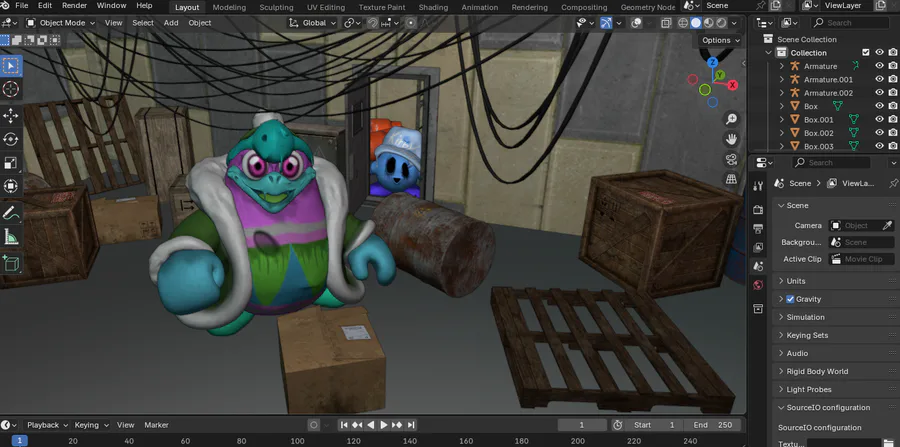Open the Add menu in viewport header

(x=171, y=23)
